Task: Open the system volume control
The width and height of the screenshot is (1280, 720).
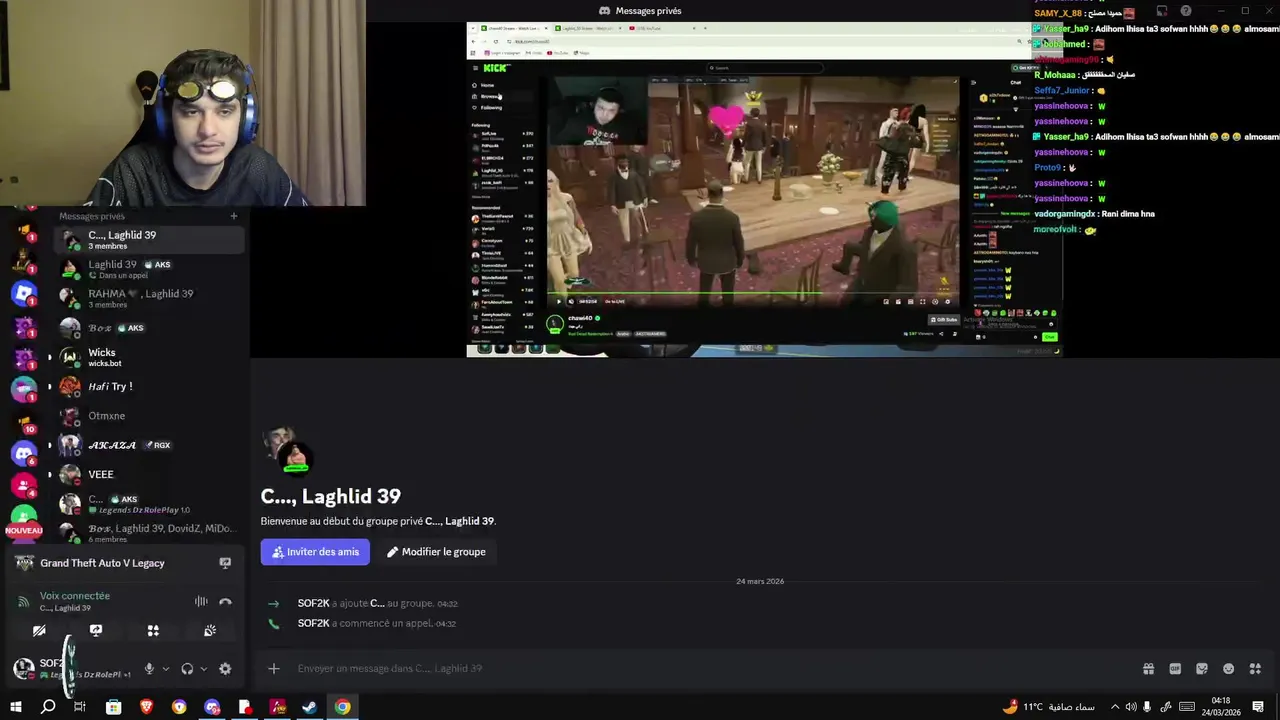Action: coord(1131,707)
